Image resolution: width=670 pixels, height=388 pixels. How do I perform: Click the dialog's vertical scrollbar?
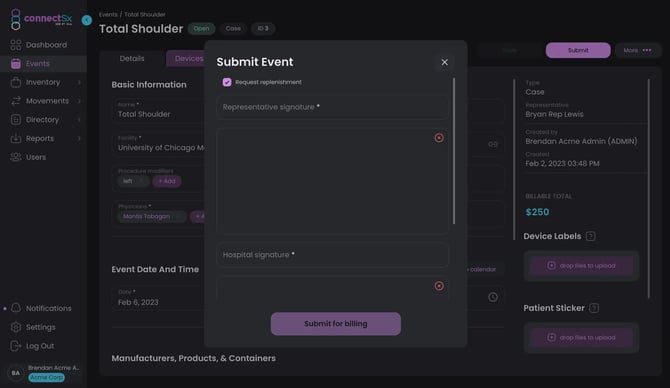(x=454, y=151)
